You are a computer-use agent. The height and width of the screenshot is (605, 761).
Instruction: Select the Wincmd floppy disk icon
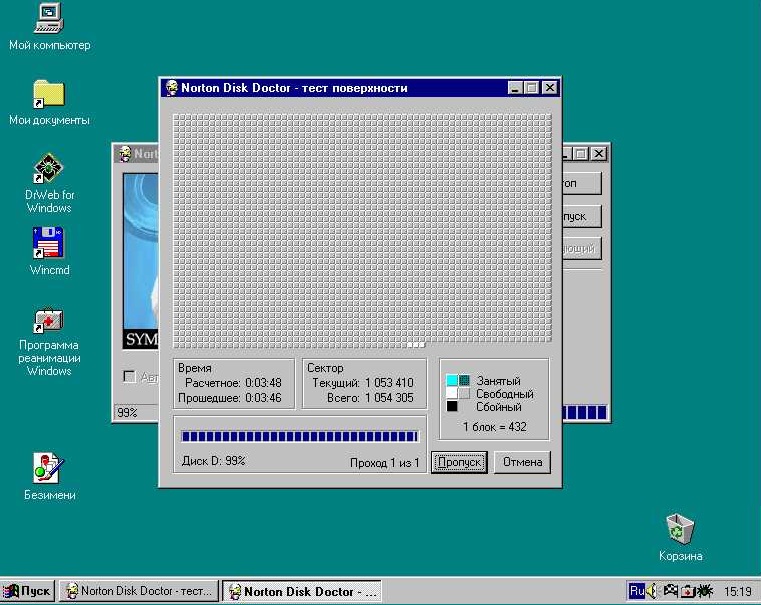tap(49, 244)
